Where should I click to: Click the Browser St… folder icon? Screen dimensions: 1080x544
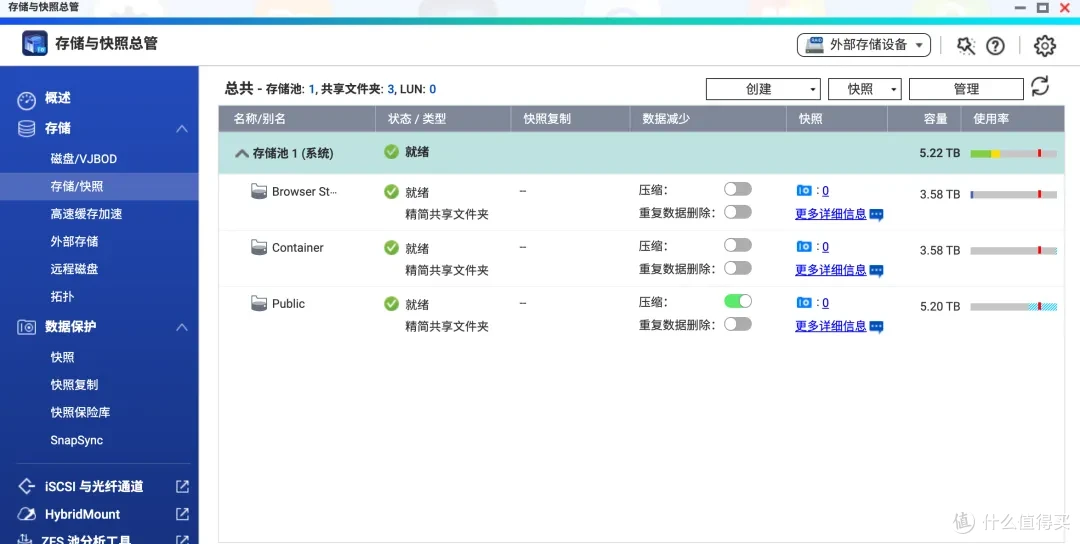(259, 191)
